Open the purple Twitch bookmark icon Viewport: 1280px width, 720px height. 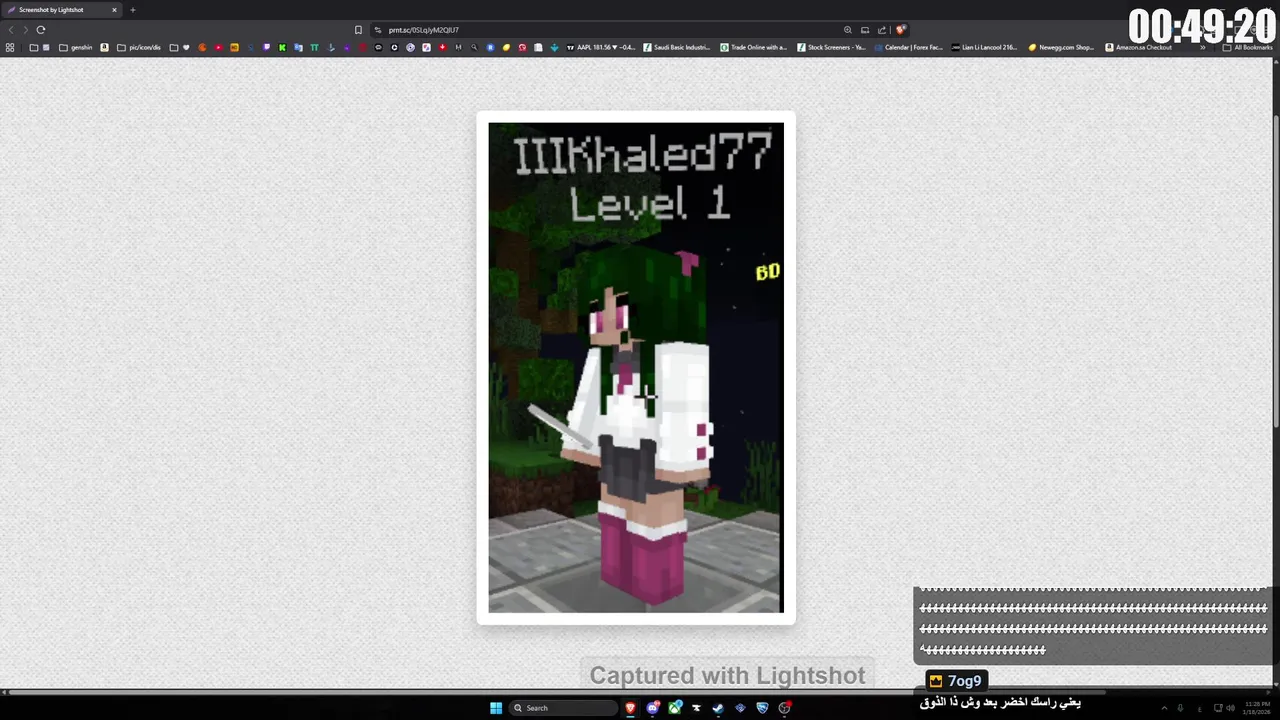click(x=266, y=47)
